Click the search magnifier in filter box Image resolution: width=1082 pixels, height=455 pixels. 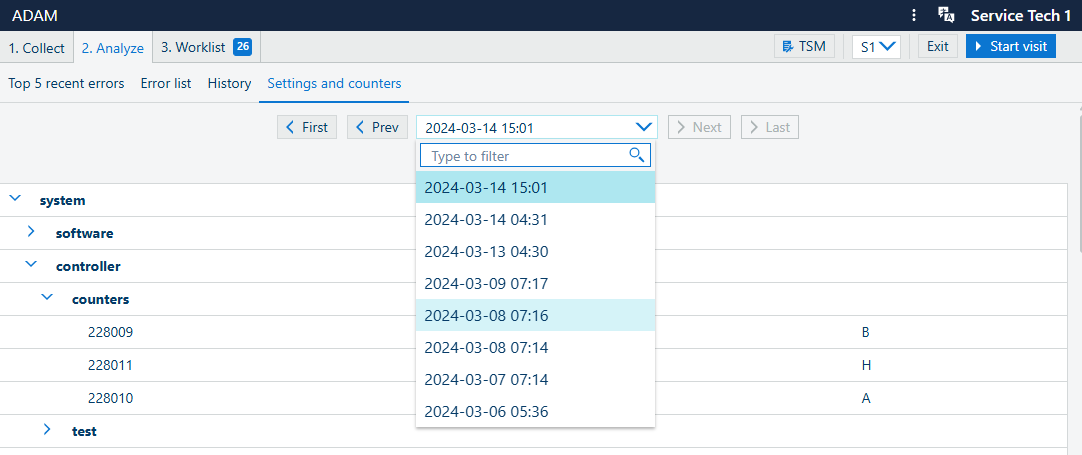click(636, 155)
